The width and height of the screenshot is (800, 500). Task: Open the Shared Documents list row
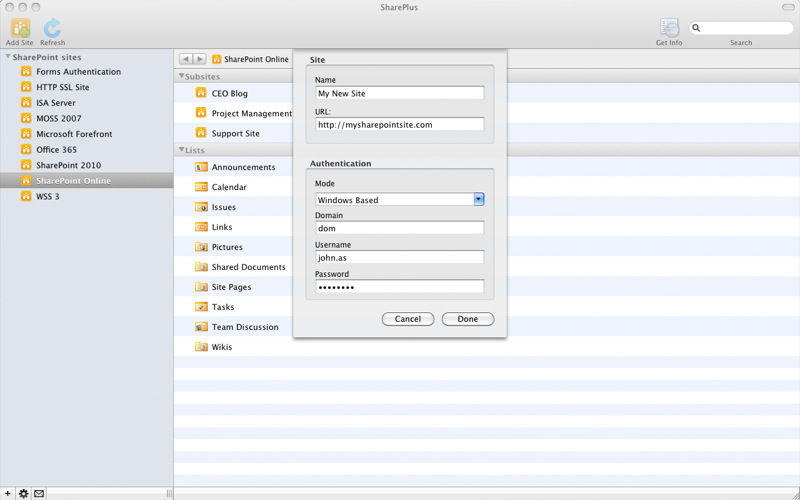coord(487,267)
